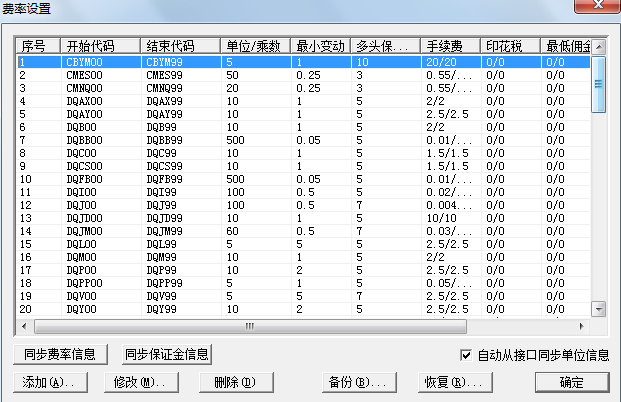This screenshot has width=621, height=402.
Task: Select the DQC00 row
Action: pyautogui.click(x=303, y=153)
